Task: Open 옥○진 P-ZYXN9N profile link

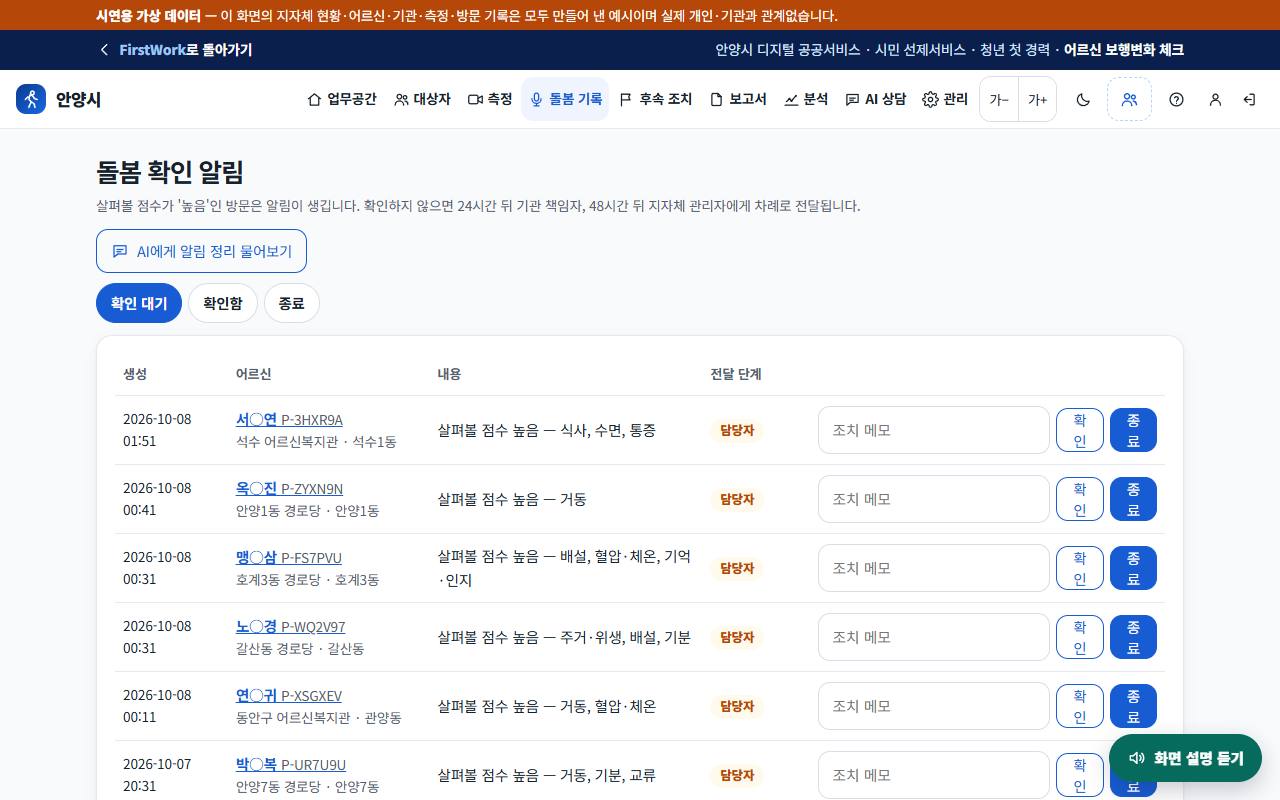Action: tap(289, 488)
